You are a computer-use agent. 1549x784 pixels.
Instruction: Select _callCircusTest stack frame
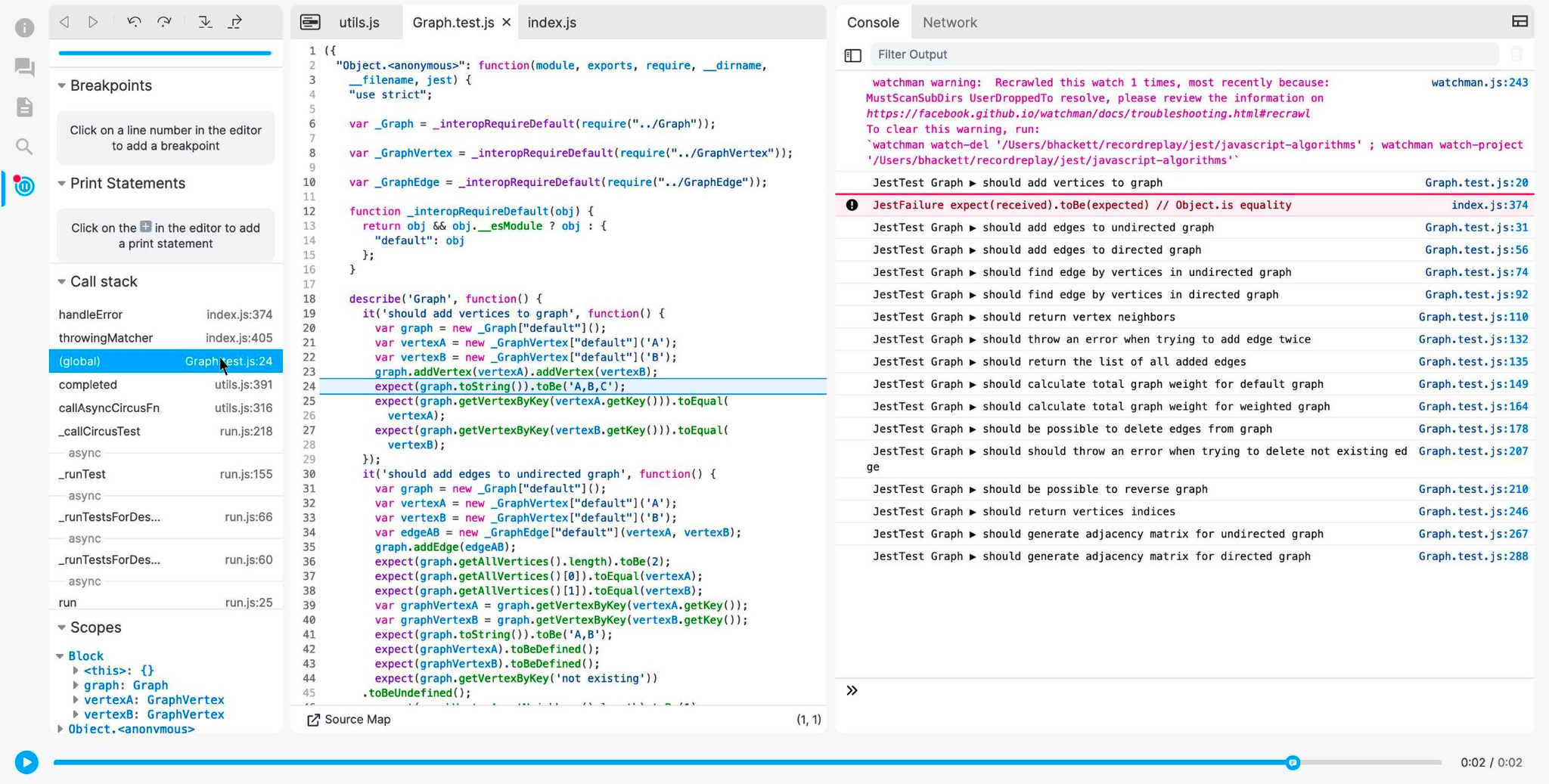tap(166, 432)
